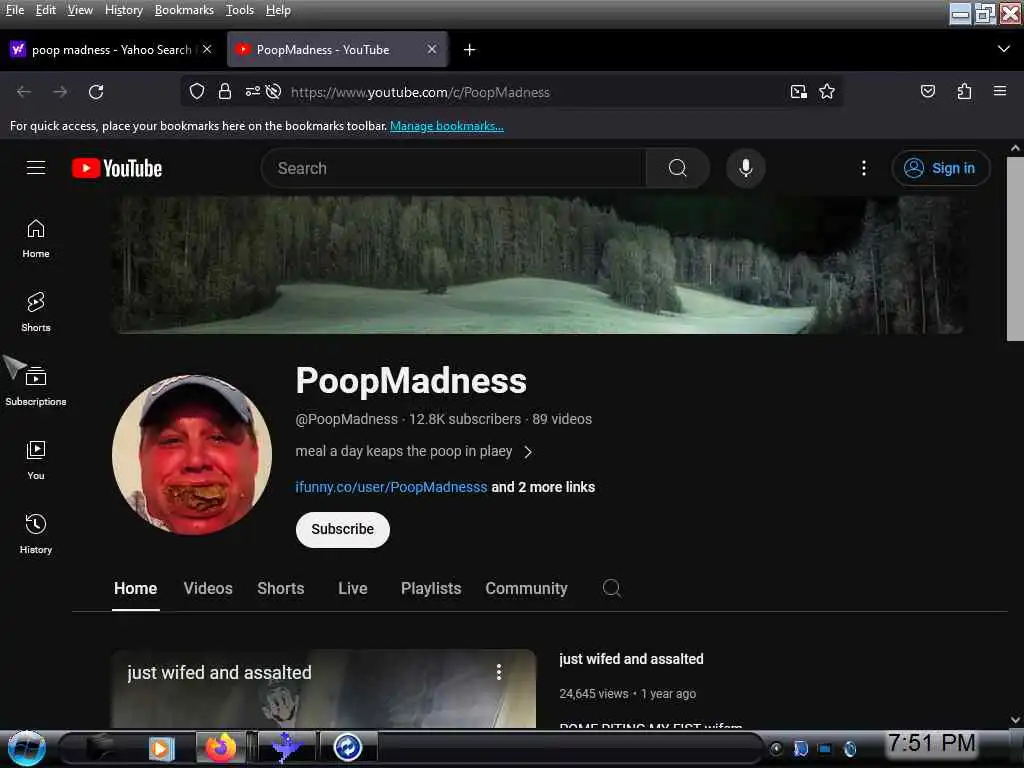Show the 'and 2 more links' popup
The height and width of the screenshot is (768, 1024).
tap(543, 487)
